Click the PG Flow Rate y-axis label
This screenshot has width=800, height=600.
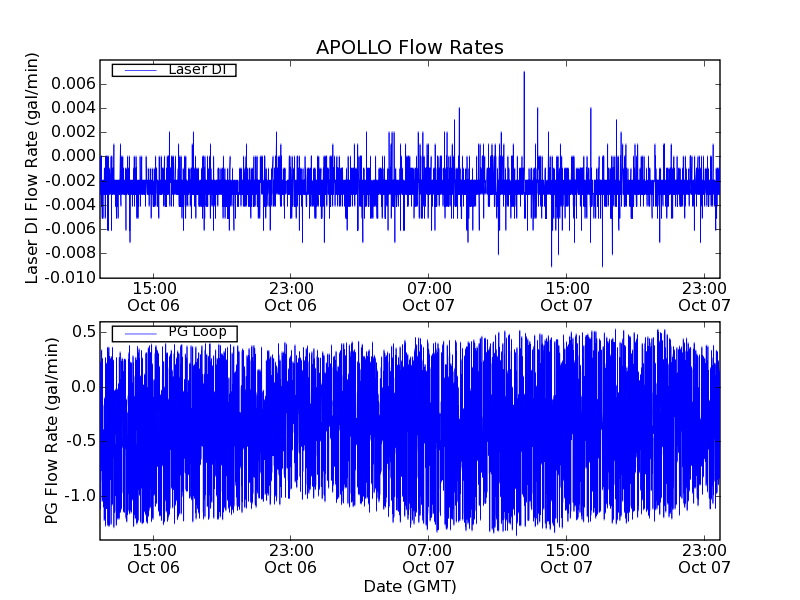click(52, 430)
